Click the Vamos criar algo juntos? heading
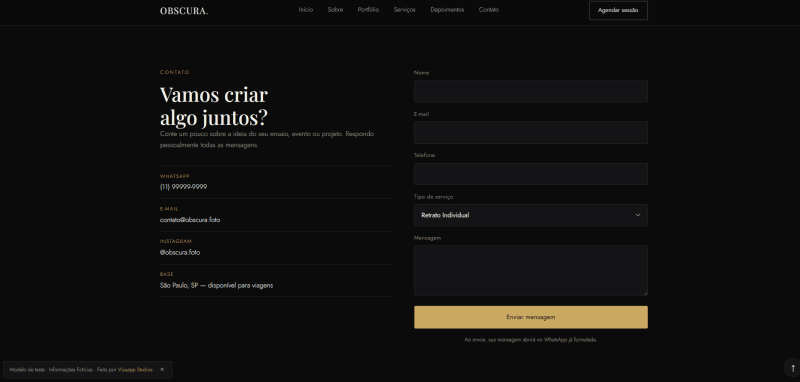 click(214, 106)
